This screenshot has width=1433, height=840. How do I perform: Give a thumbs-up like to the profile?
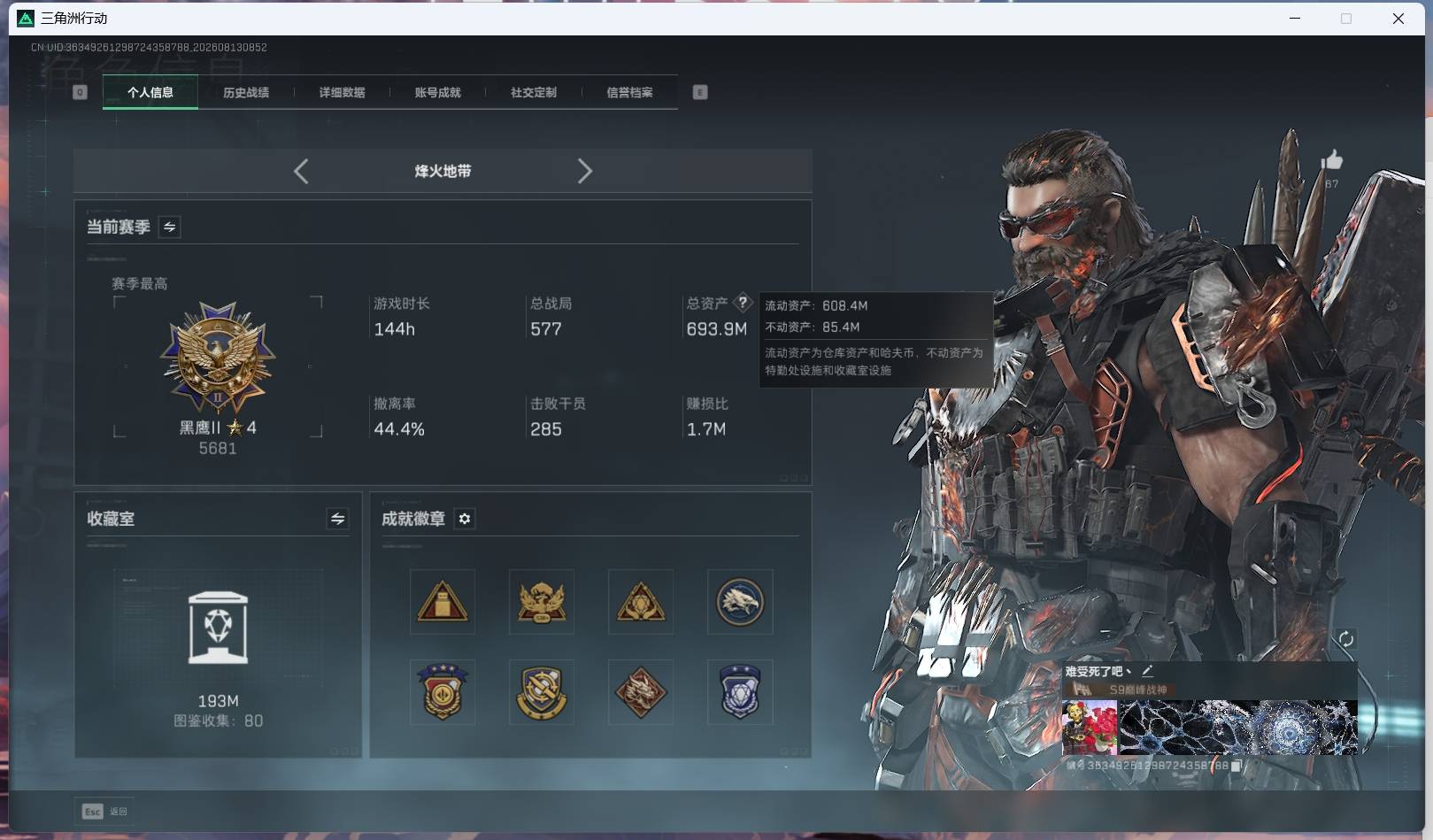coord(1331,160)
